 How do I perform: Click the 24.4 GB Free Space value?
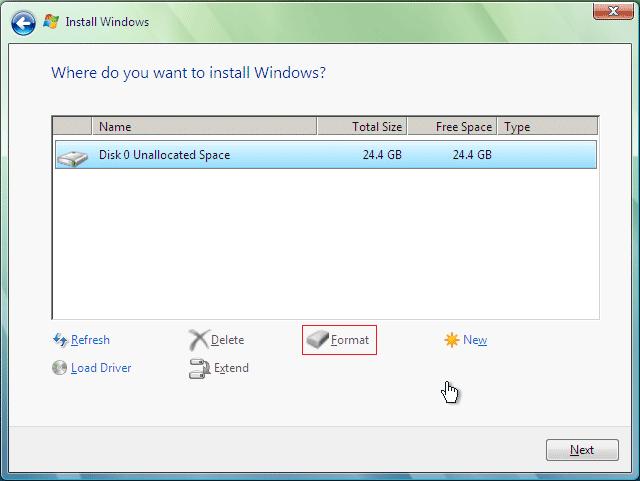point(472,155)
